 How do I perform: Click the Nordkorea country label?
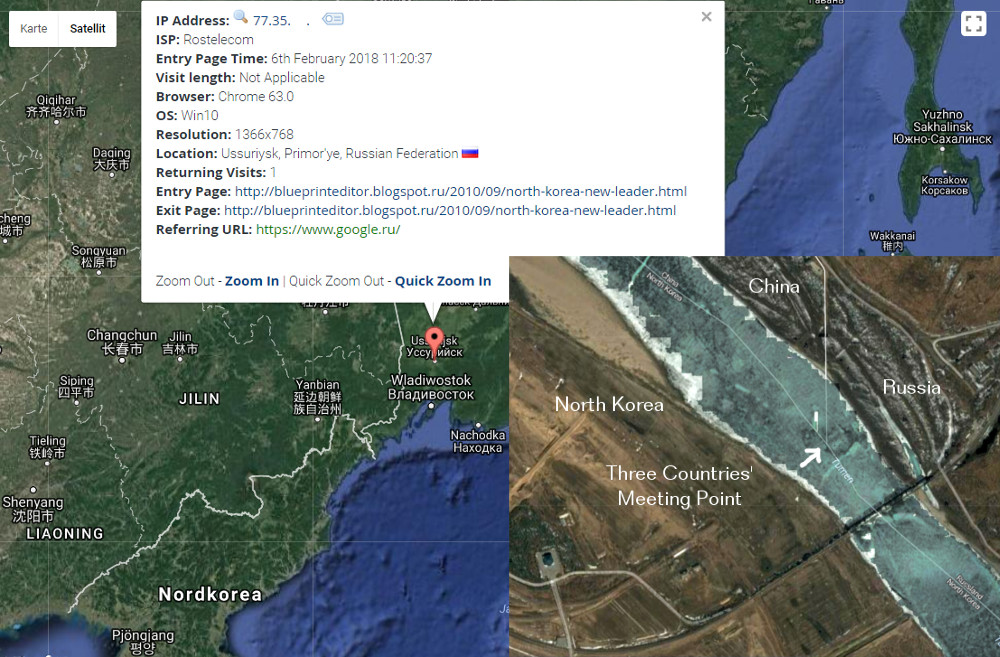pos(210,594)
